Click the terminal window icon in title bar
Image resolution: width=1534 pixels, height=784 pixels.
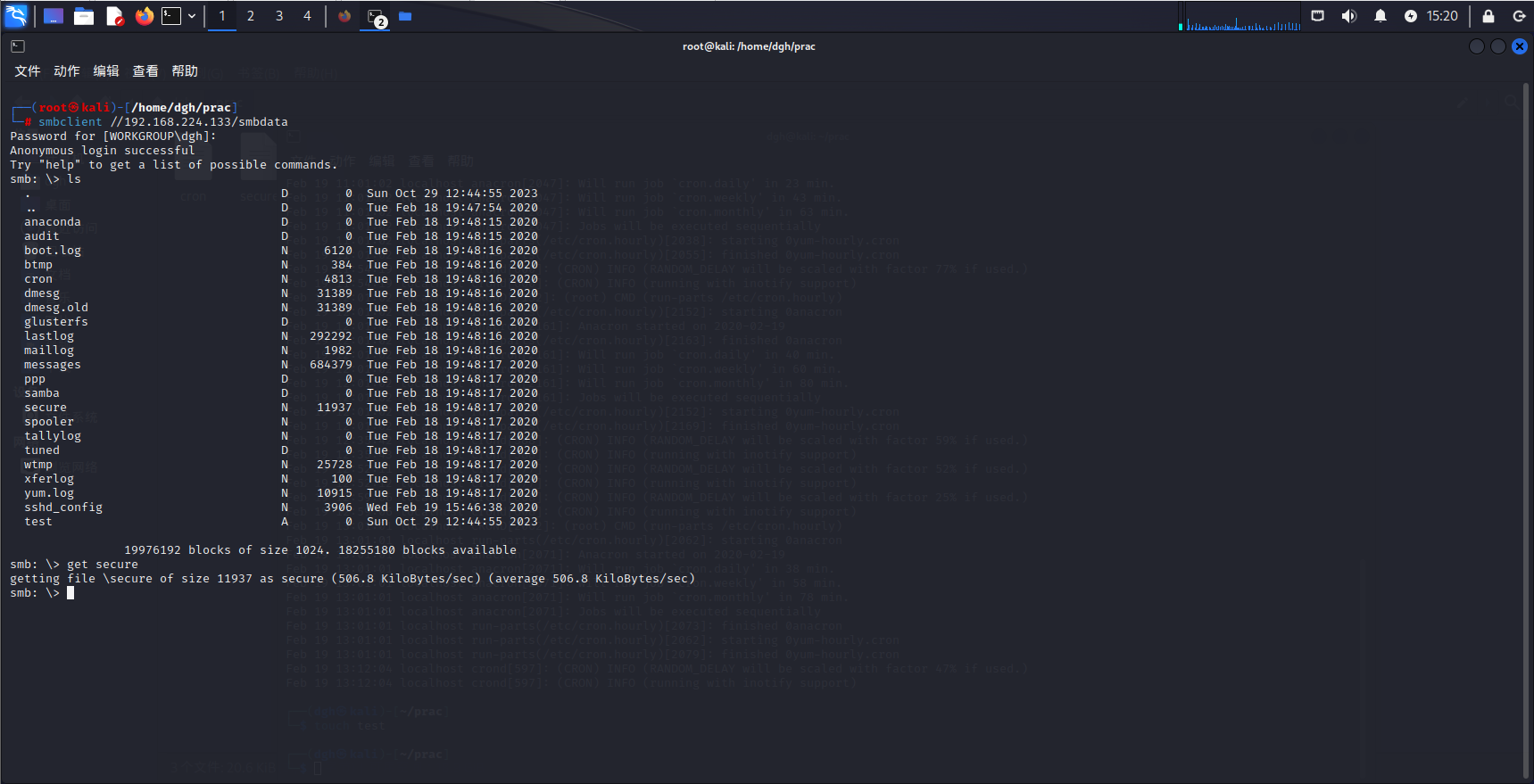point(18,46)
